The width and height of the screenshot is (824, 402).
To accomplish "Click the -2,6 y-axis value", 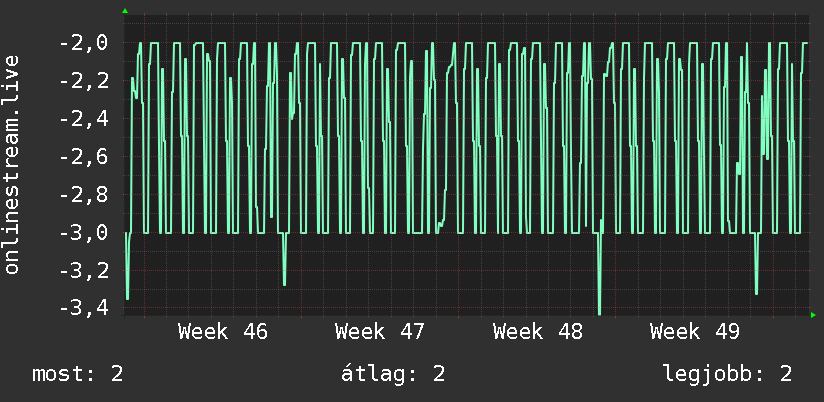I will [x=84, y=157].
